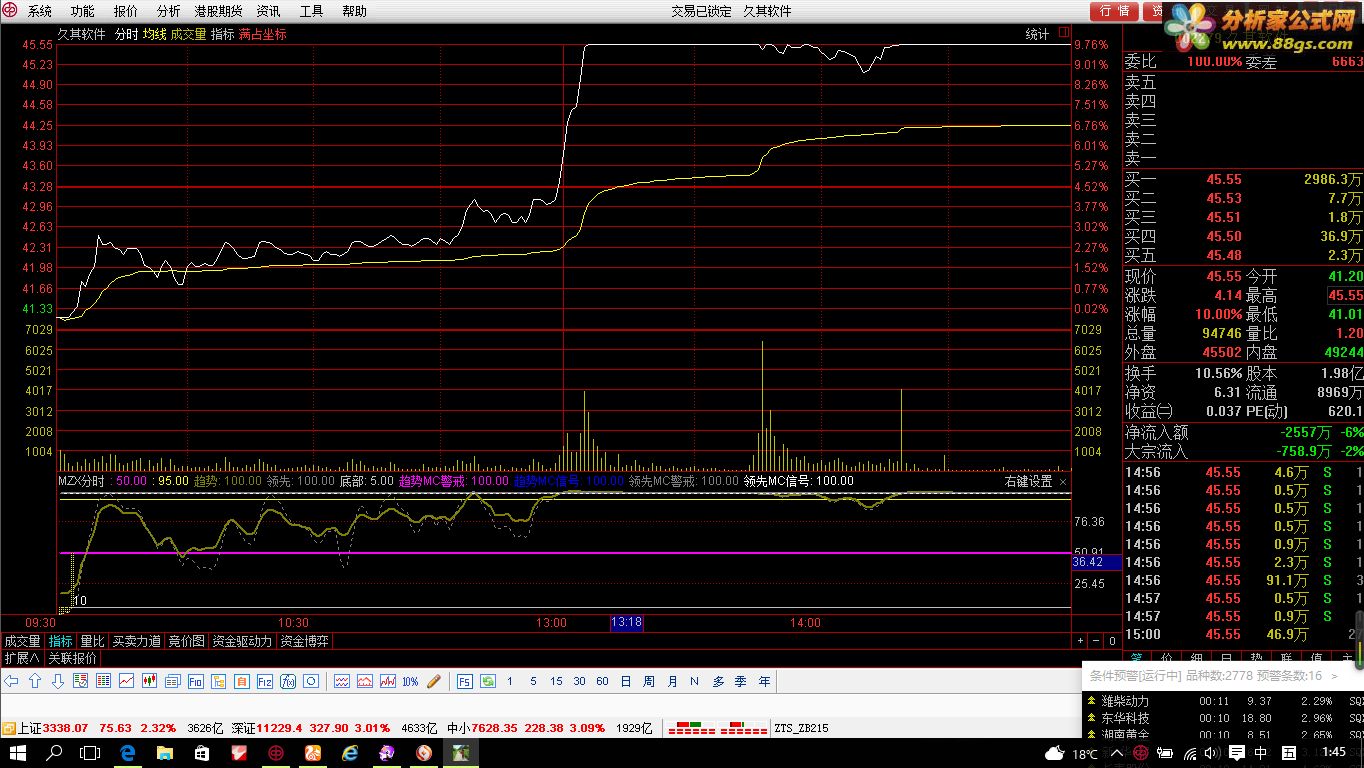This screenshot has width=1364, height=768.
Task: Select the candlestick K-line chart icon
Action: 149,681
